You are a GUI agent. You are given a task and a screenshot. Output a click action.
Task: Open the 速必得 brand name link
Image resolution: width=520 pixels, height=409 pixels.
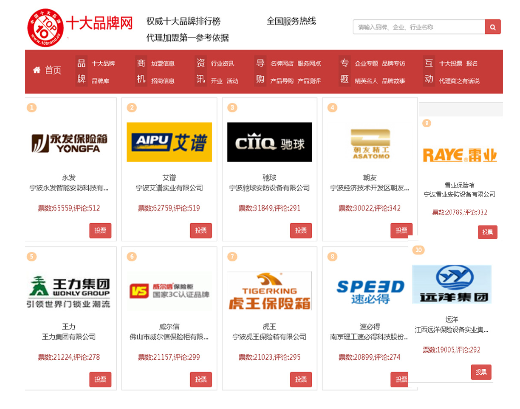point(370,327)
